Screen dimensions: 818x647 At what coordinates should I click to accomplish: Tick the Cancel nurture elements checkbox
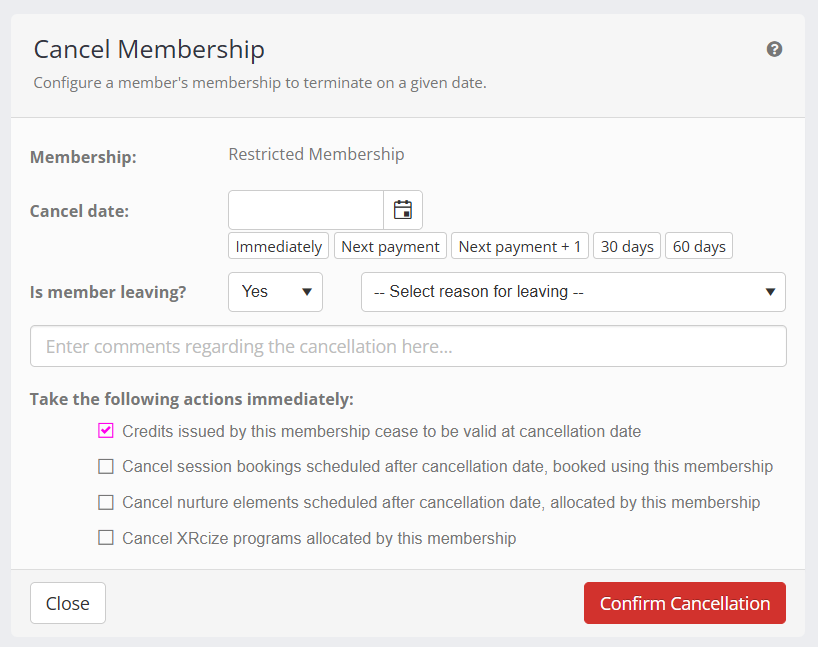[x=106, y=502]
